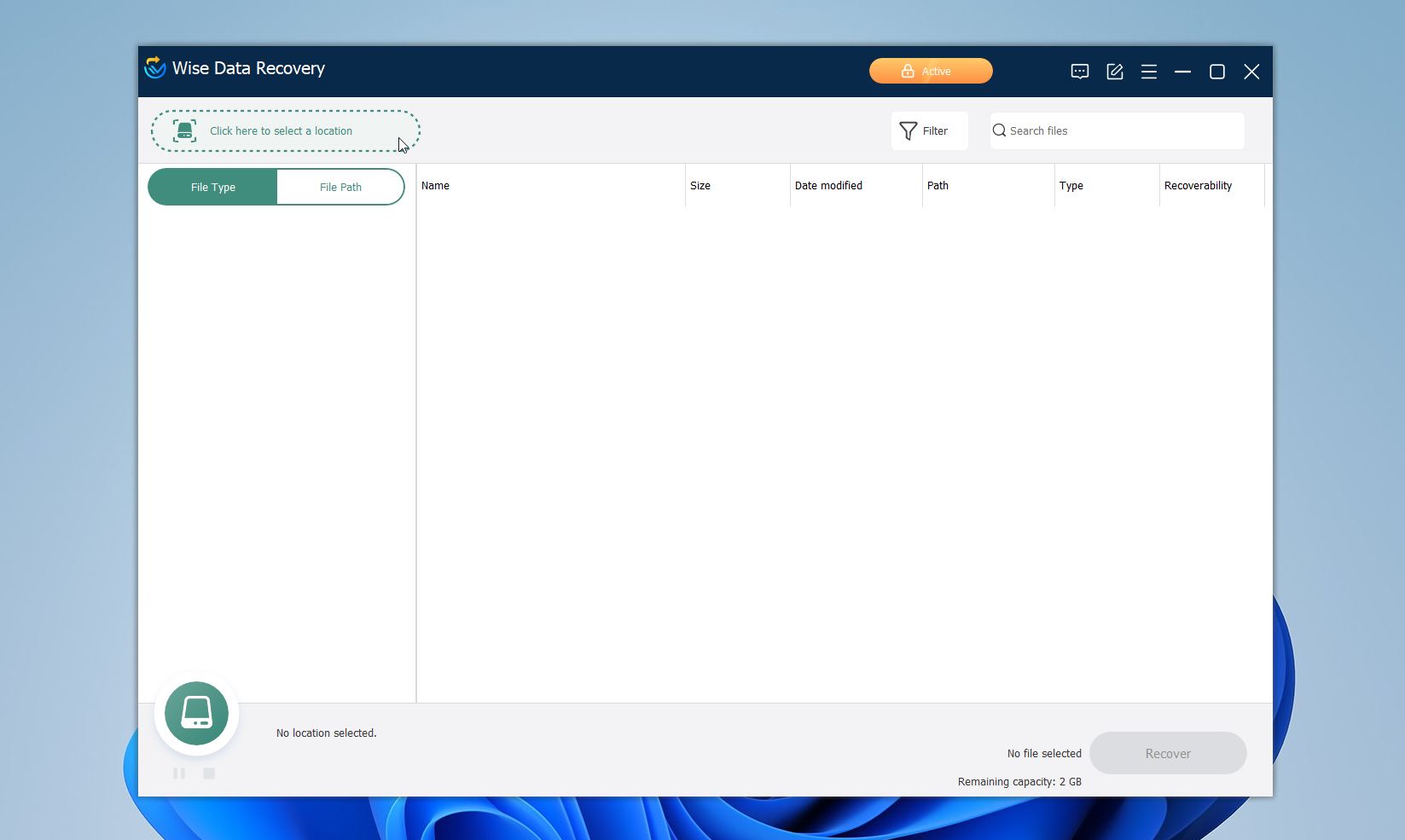
Task: Click the edit/review pencil icon
Action: [x=1114, y=72]
